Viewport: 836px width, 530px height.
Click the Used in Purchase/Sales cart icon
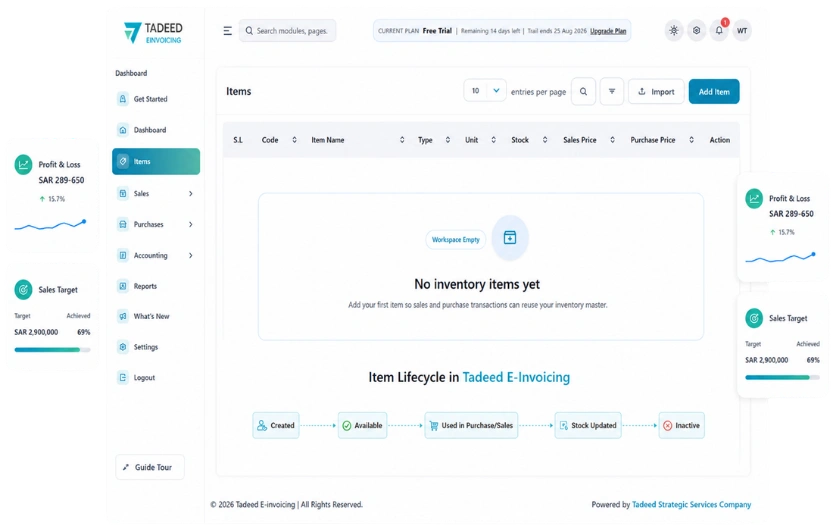[434, 425]
